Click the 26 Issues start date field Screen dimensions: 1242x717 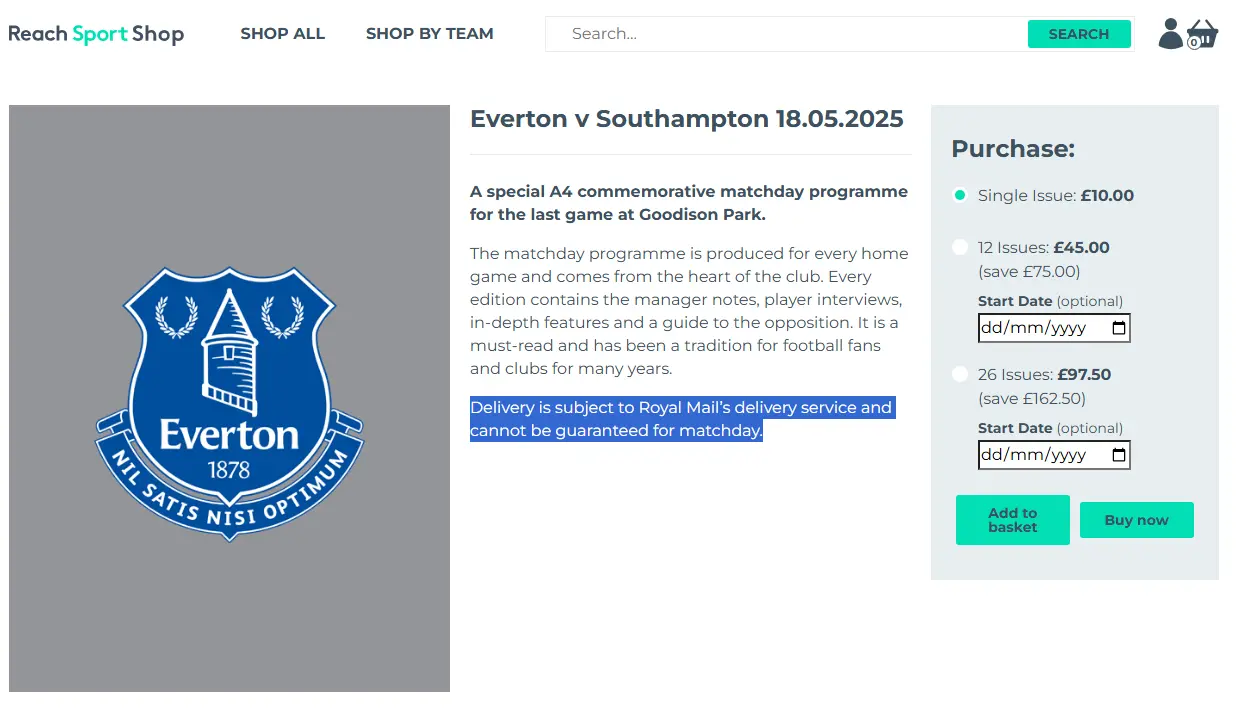(x=1040, y=455)
